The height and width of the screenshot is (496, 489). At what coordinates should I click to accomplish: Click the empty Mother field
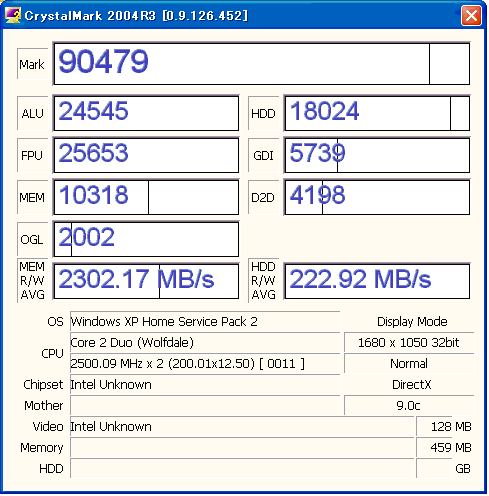pos(205,405)
